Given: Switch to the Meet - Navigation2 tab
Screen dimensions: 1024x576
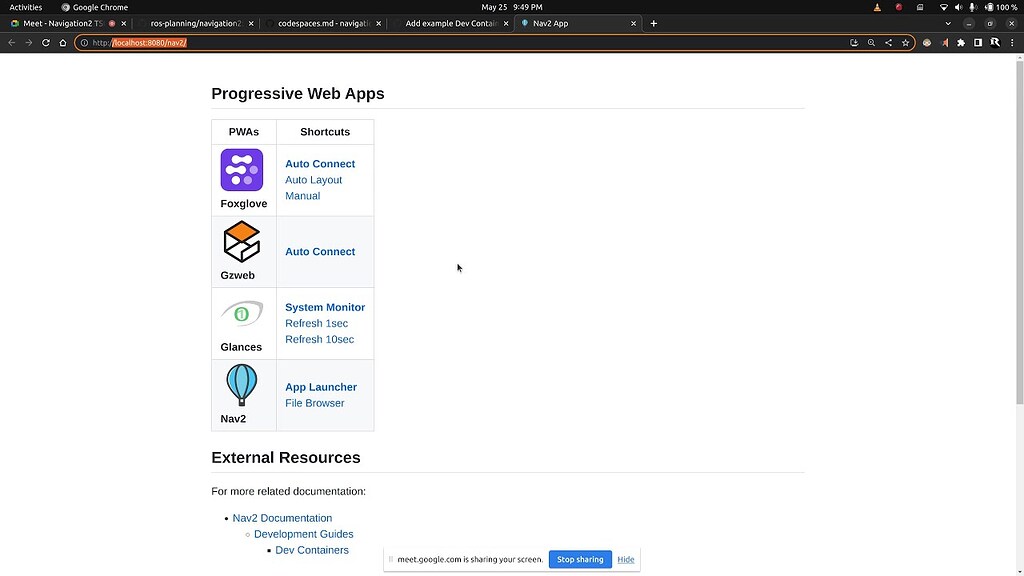Looking at the screenshot, I should (x=63, y=24).
